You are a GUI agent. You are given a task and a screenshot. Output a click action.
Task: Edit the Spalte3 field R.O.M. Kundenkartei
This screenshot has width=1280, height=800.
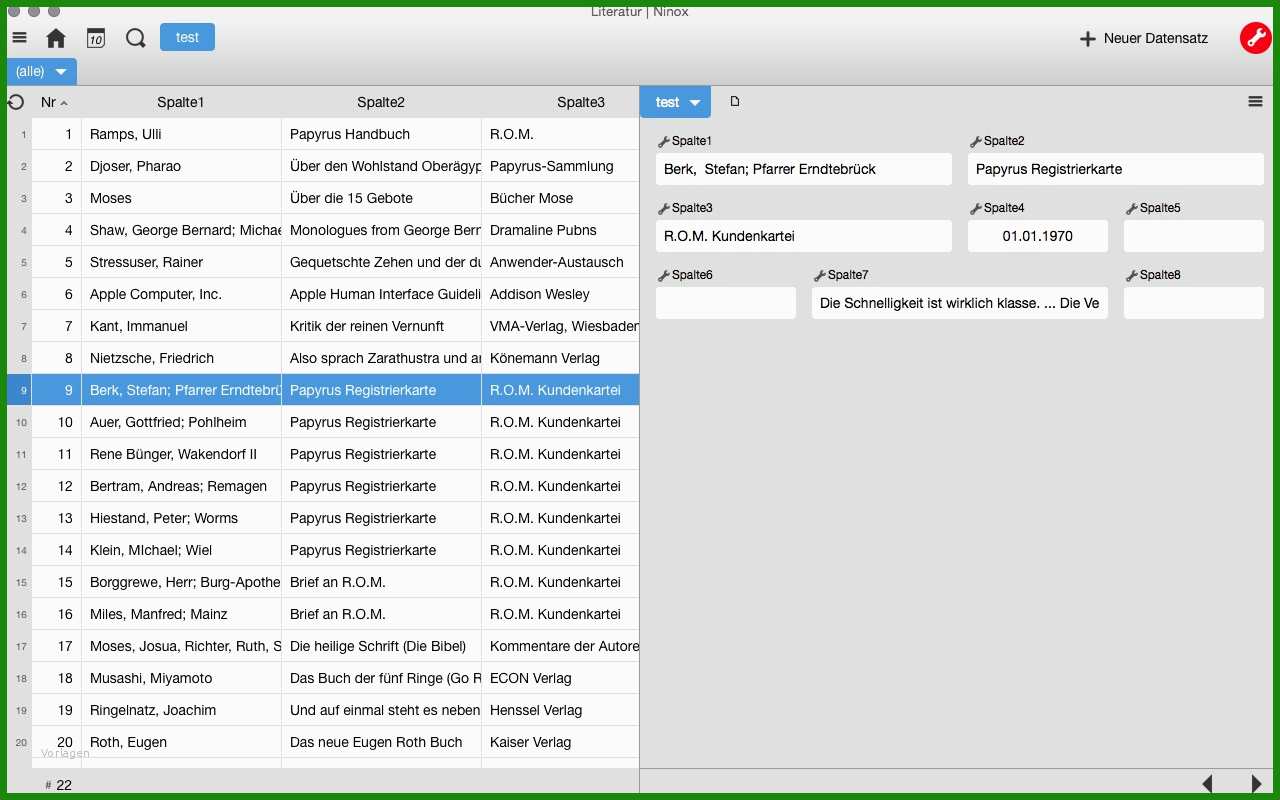[804, 236]
